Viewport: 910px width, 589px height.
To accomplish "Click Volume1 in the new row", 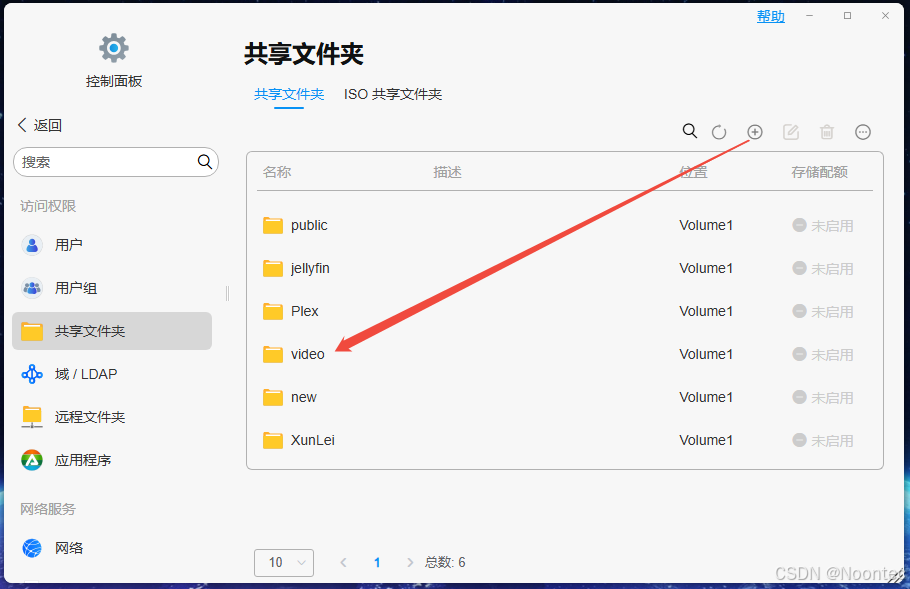I will 706,397.
